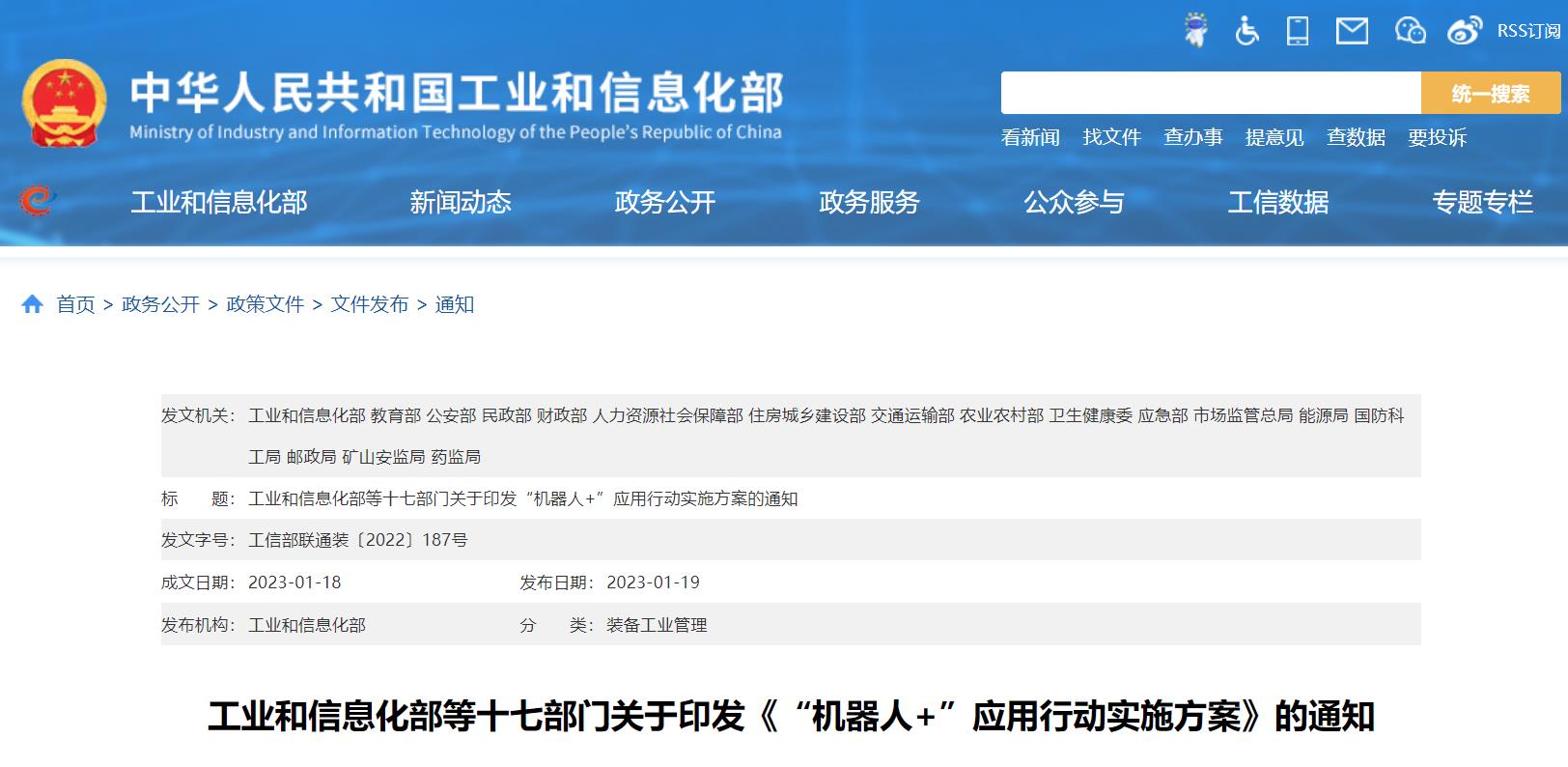Click the mobile phone version icon
This screenshot has width=1568, height=767.
1298,31
